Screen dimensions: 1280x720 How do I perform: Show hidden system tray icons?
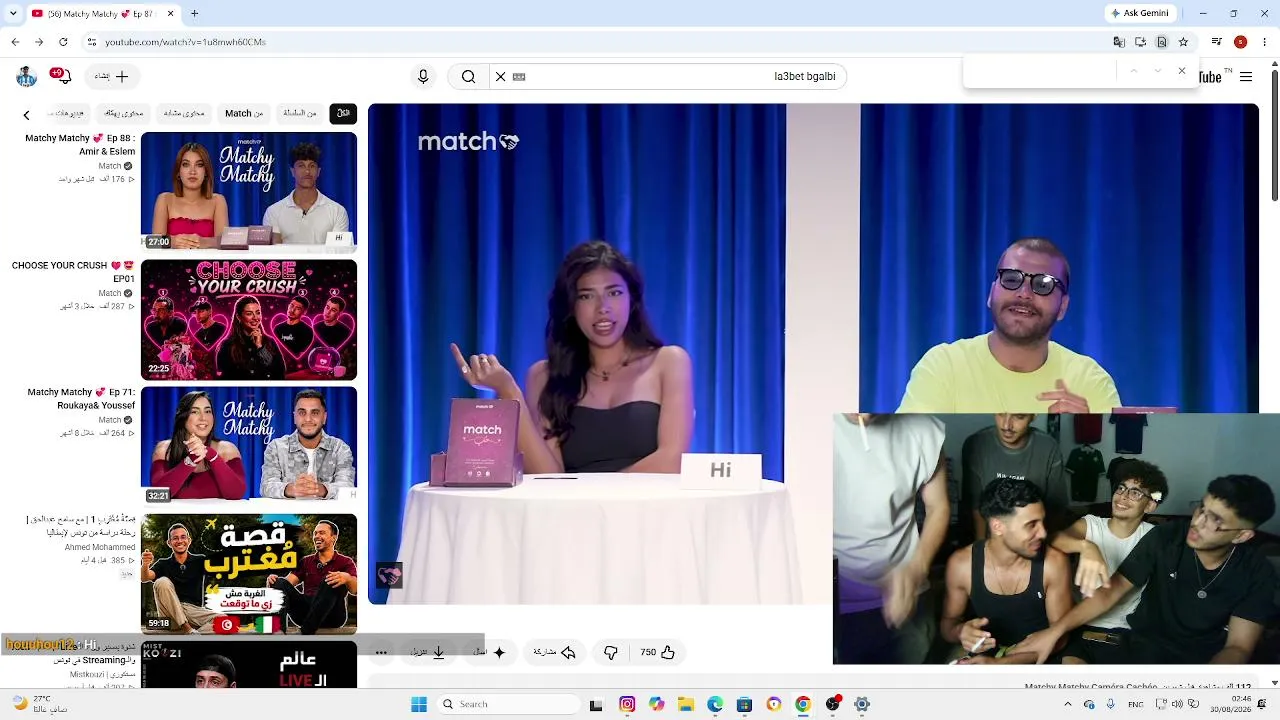1067,704
